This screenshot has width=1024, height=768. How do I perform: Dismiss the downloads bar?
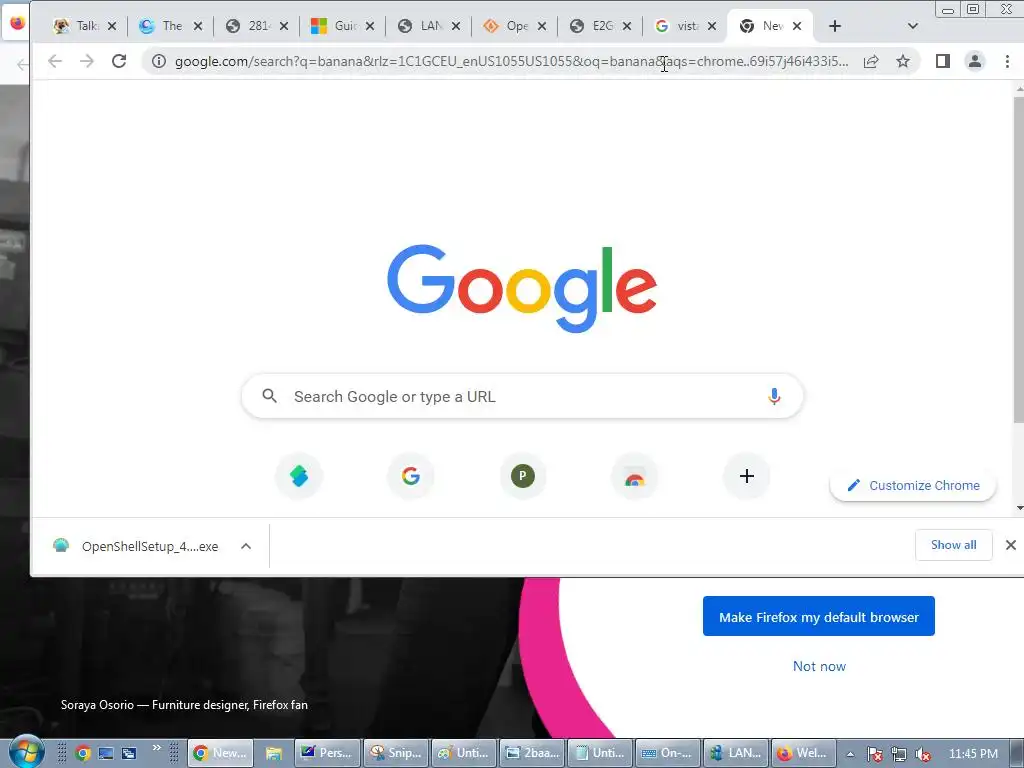point(1010,545)
